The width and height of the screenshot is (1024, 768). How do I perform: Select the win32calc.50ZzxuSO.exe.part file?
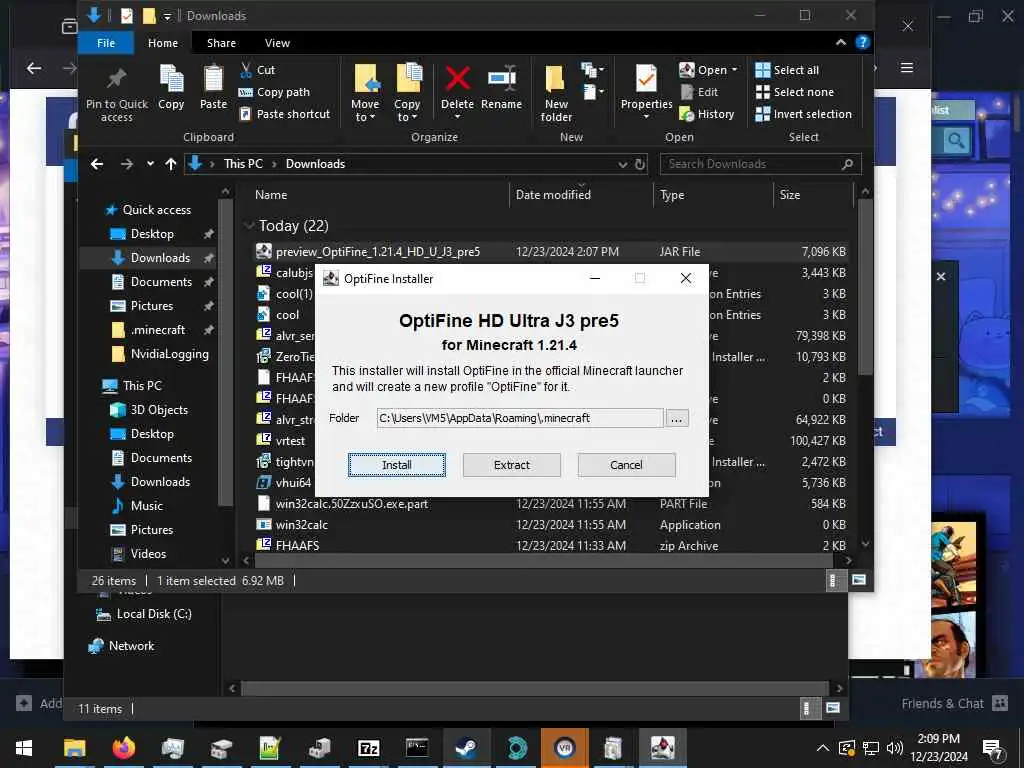click(351, 504)
